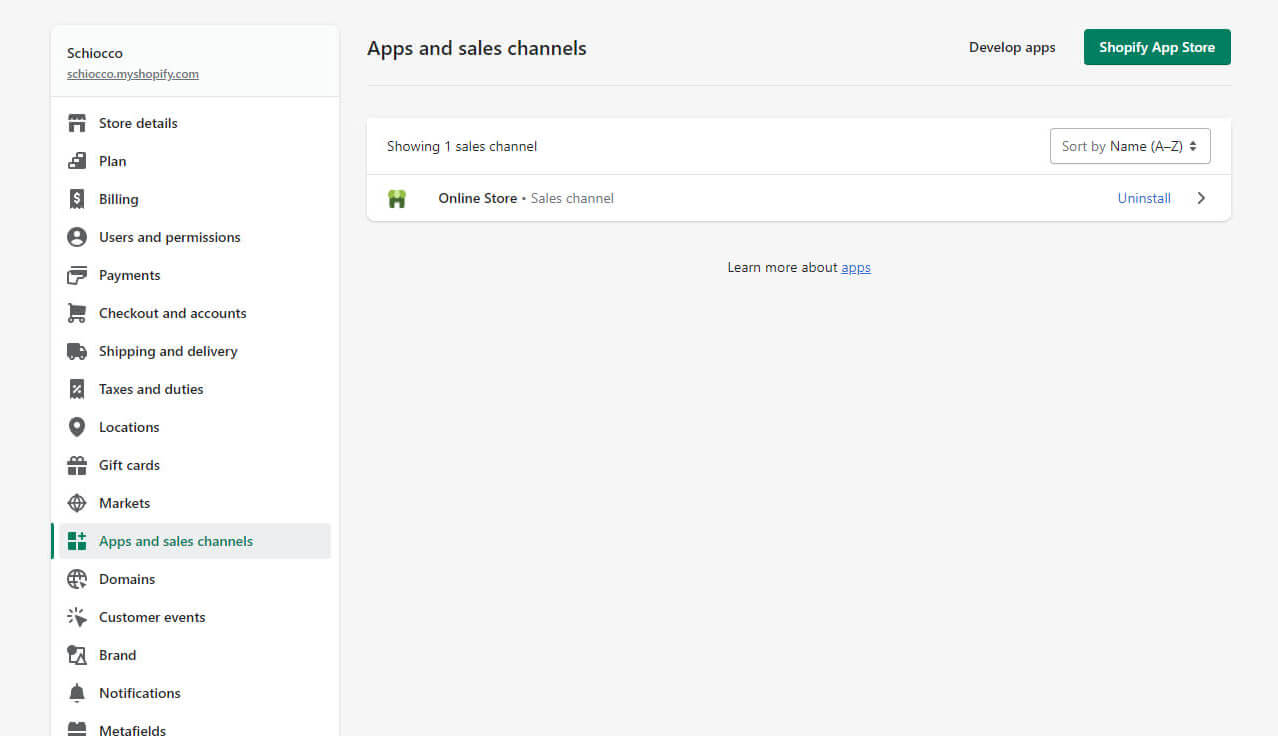Click the Store details storefront icon
Viewport: 1278px width, 736px height.
[x=77, y=123]
